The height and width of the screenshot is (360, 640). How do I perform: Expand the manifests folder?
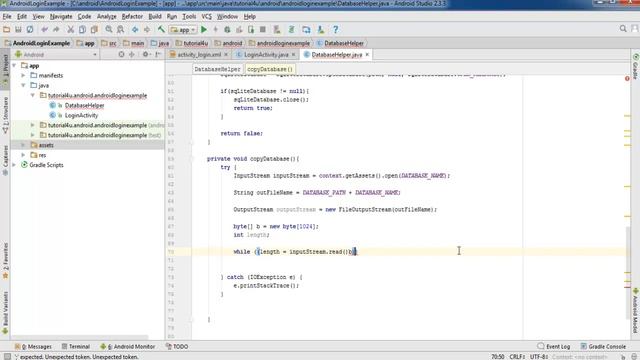click(x=23, y=76)
